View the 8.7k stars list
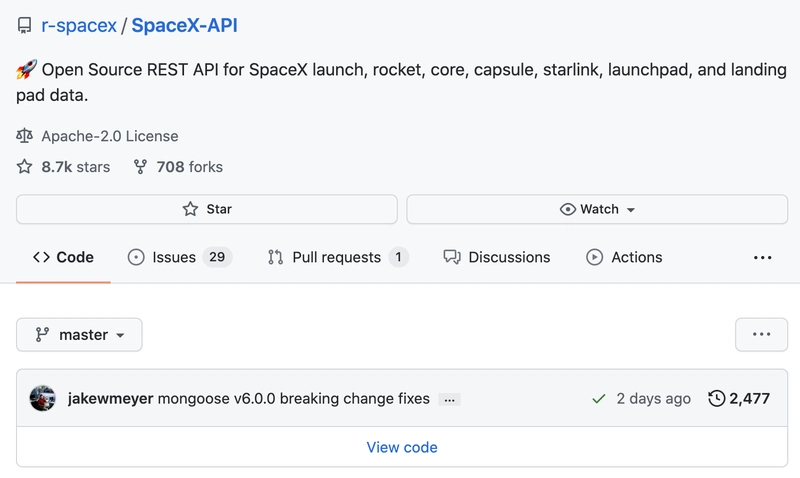 tap(76, 167)
